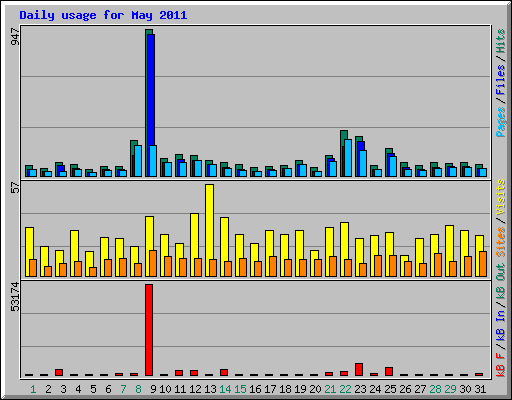Image resolution: width=512 pixels, height=400 pixels.
Task: Click the Pages/Files/Hits legend text
Action: coord(500,83)
